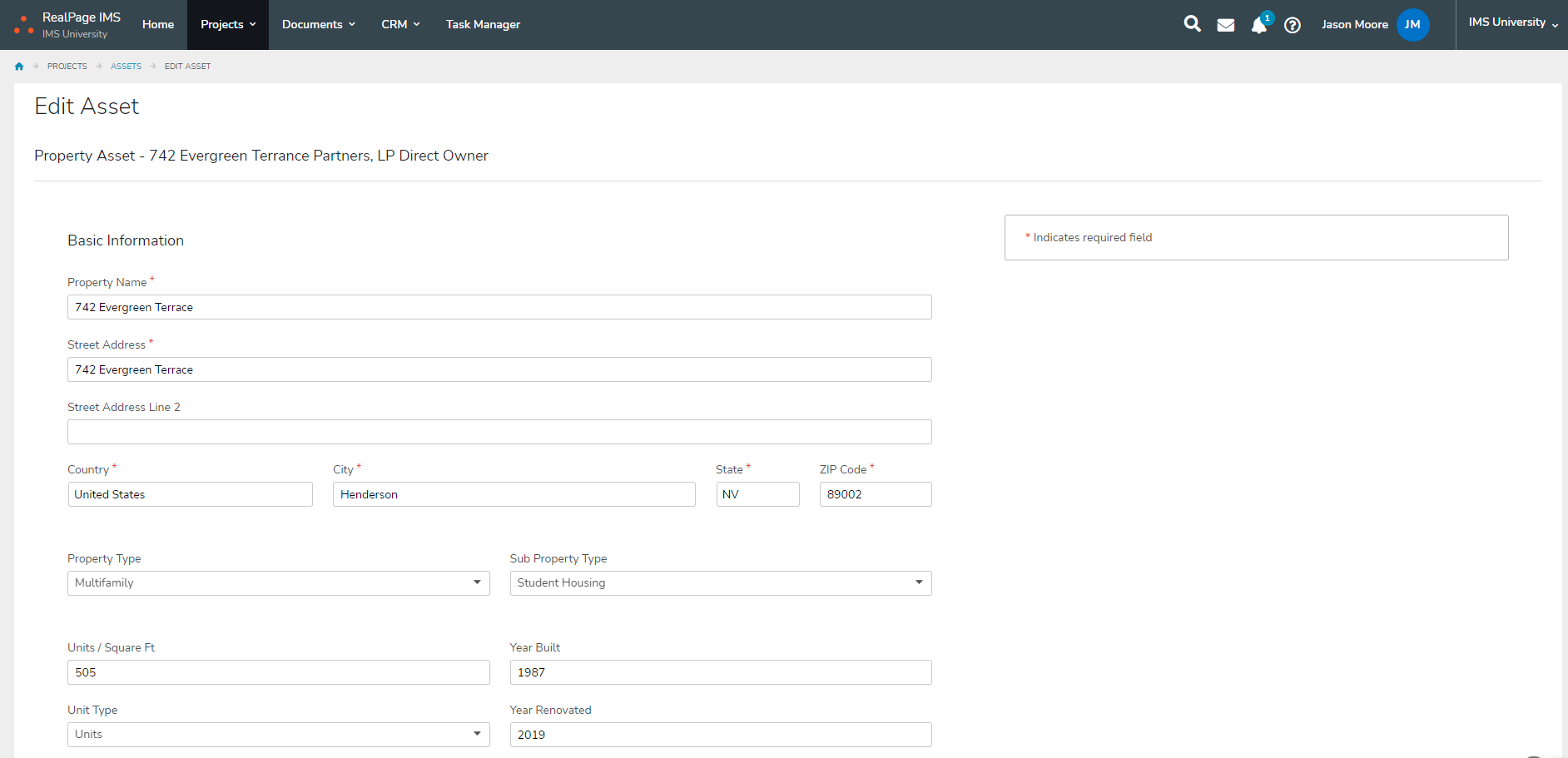1568x758 pixels.
Task: Expand the Documents menu
Action: [319, 24]
